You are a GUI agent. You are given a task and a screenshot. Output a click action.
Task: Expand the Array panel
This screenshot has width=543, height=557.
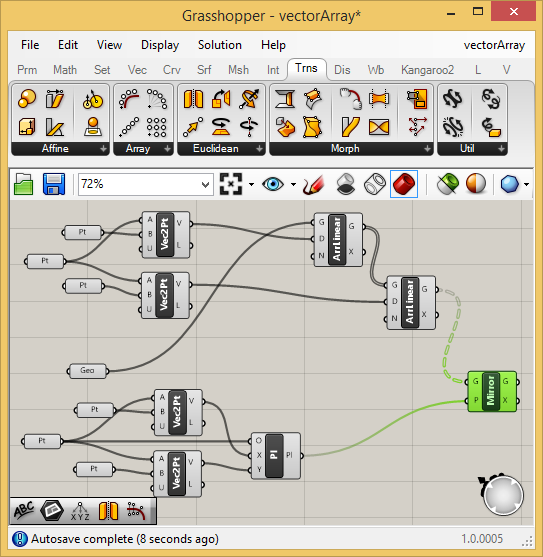[167, 148]
